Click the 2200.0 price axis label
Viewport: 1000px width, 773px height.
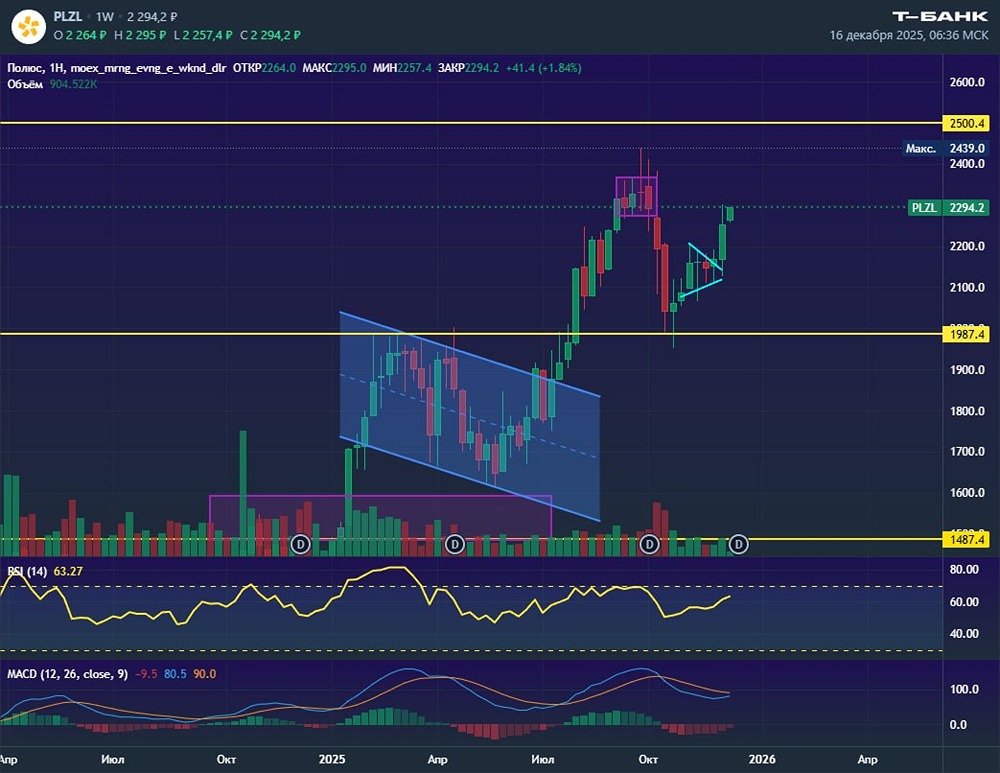point(967,246)
